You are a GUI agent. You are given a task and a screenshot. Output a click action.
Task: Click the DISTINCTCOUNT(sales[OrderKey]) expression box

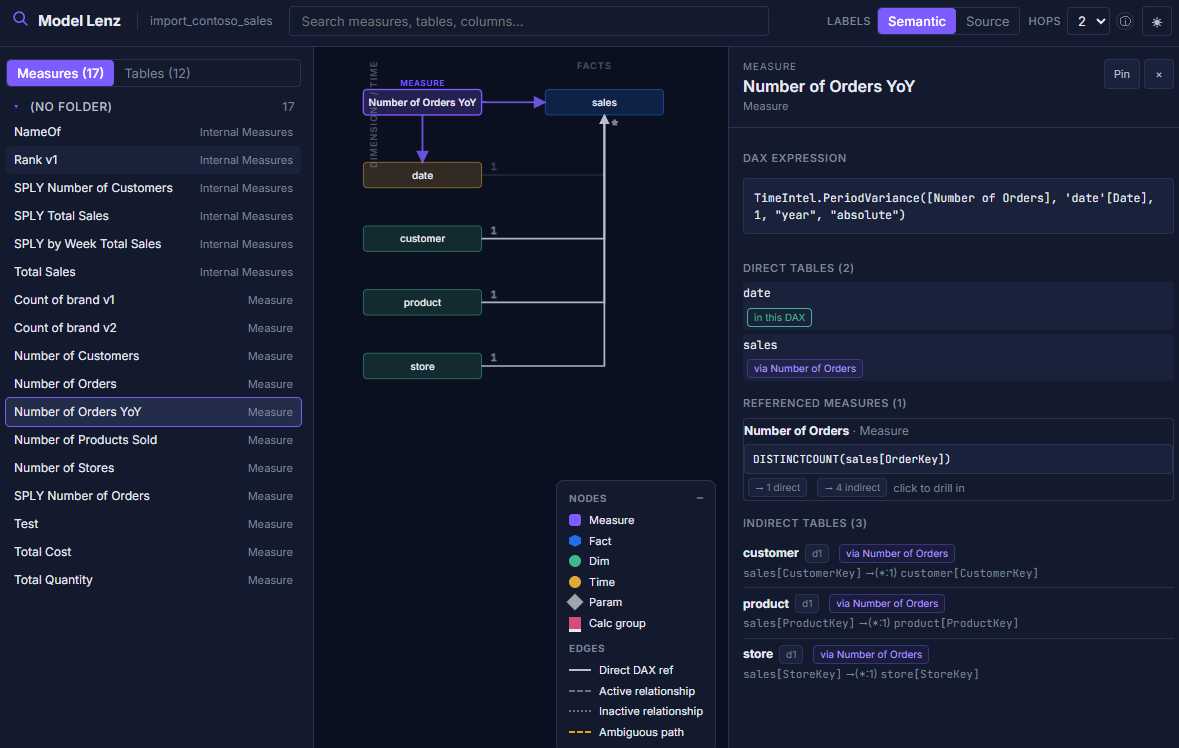[958, 459]
